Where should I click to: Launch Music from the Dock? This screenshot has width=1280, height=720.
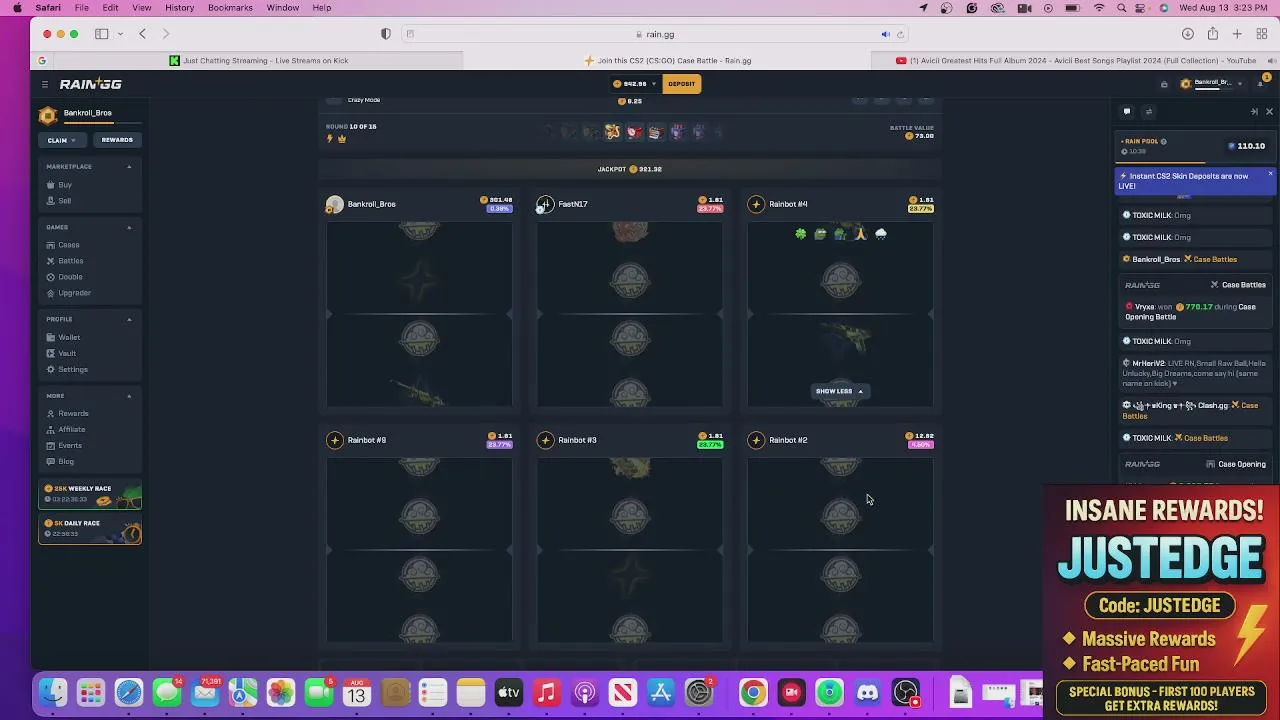pos(546,692)
